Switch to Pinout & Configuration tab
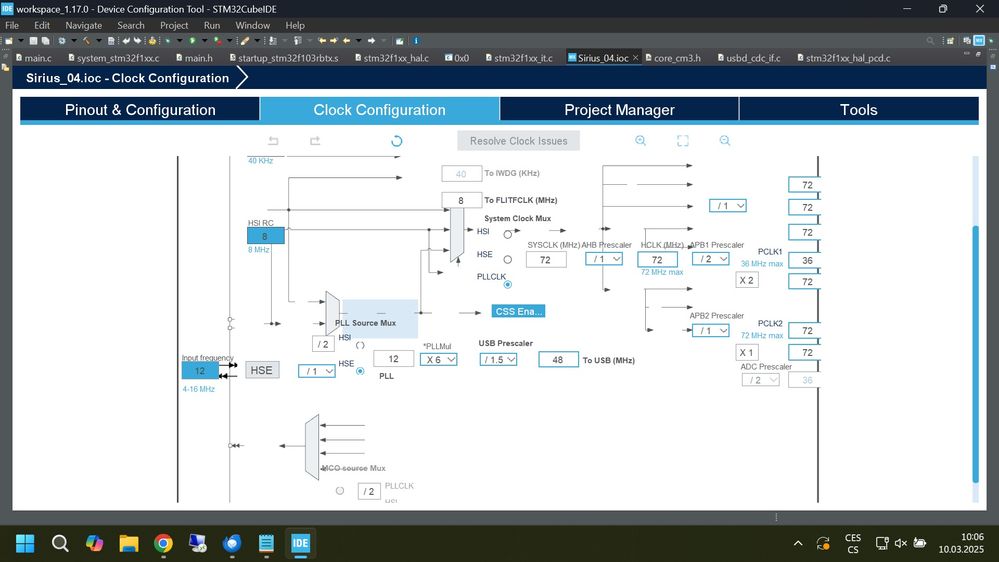The height and width of the screenshot is (562, 999). click(140, 110)
